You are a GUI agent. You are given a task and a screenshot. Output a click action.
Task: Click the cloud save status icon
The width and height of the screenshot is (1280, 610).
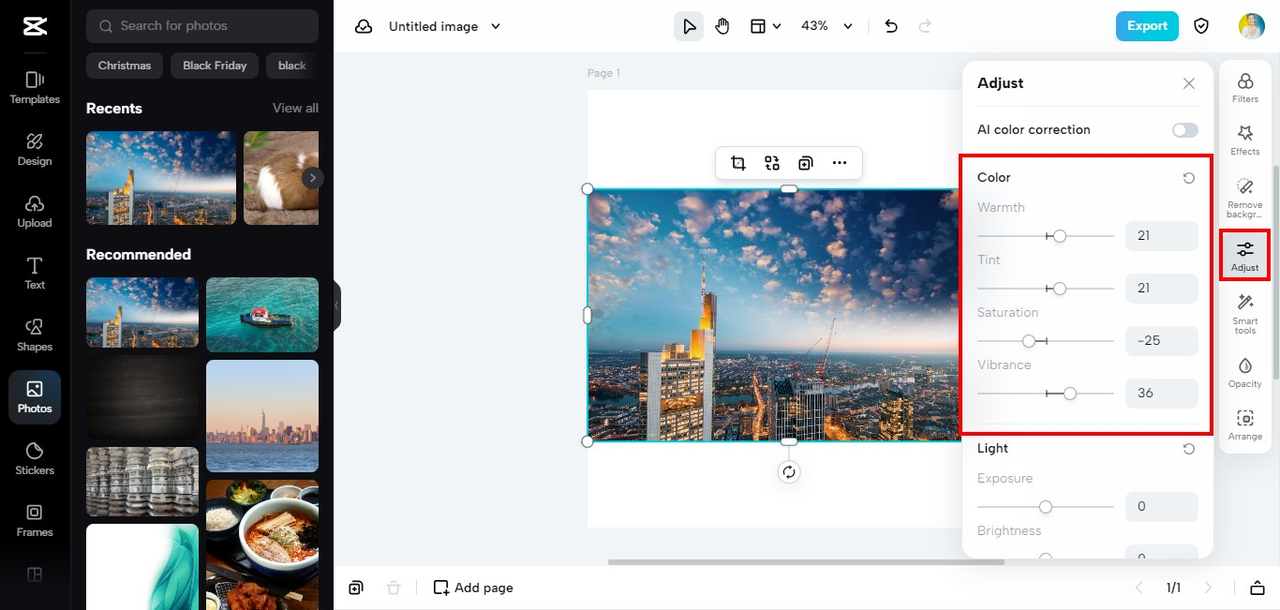364,26
